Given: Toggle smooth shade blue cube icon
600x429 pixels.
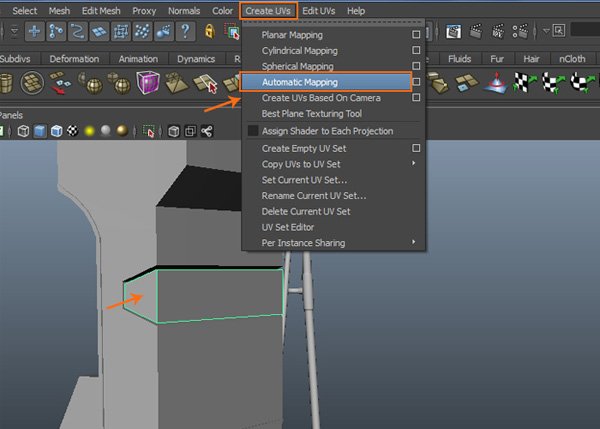Looking at the screenshot, I should 40,131.
